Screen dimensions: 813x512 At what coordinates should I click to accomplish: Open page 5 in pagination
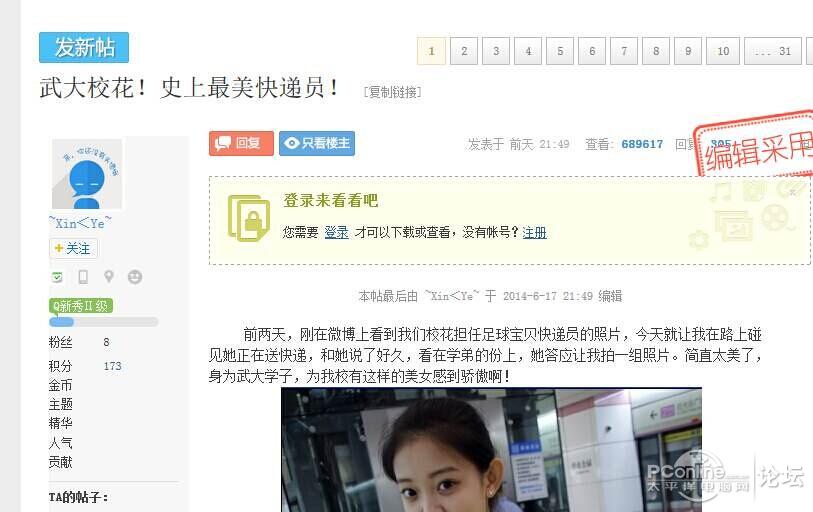560,51
